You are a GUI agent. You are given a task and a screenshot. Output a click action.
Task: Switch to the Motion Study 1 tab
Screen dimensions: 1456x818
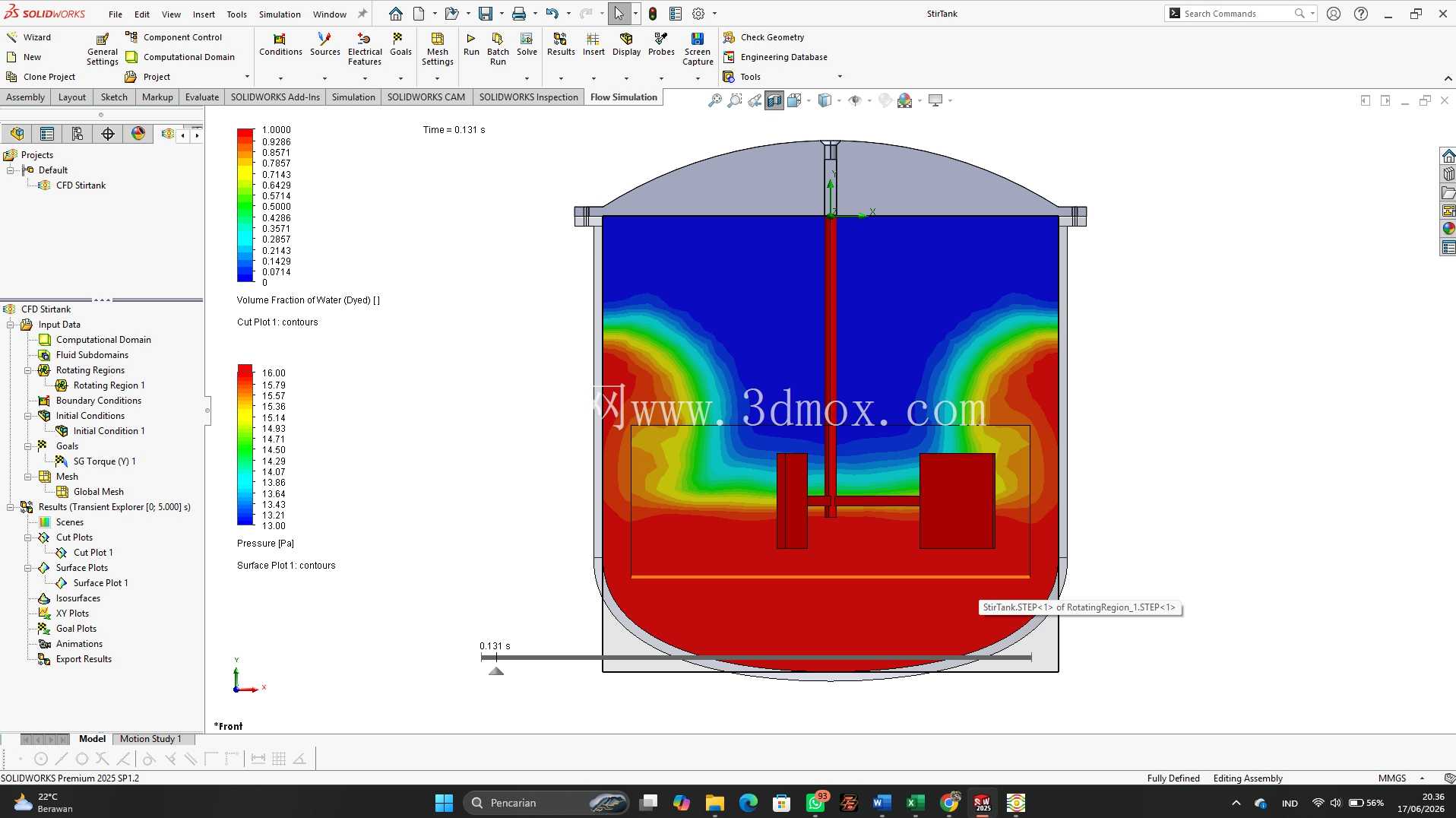coord(150,739)
